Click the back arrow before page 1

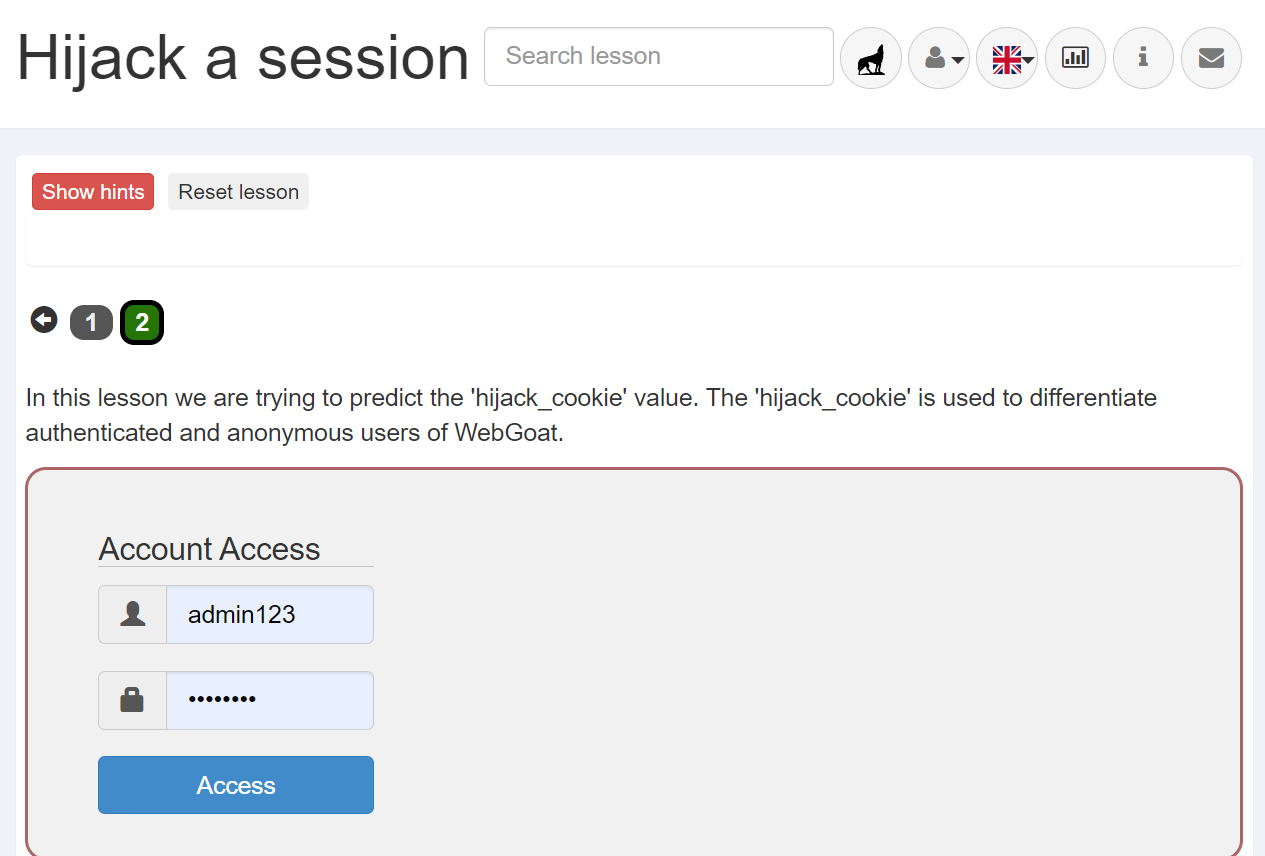click(x=44, y=320)
